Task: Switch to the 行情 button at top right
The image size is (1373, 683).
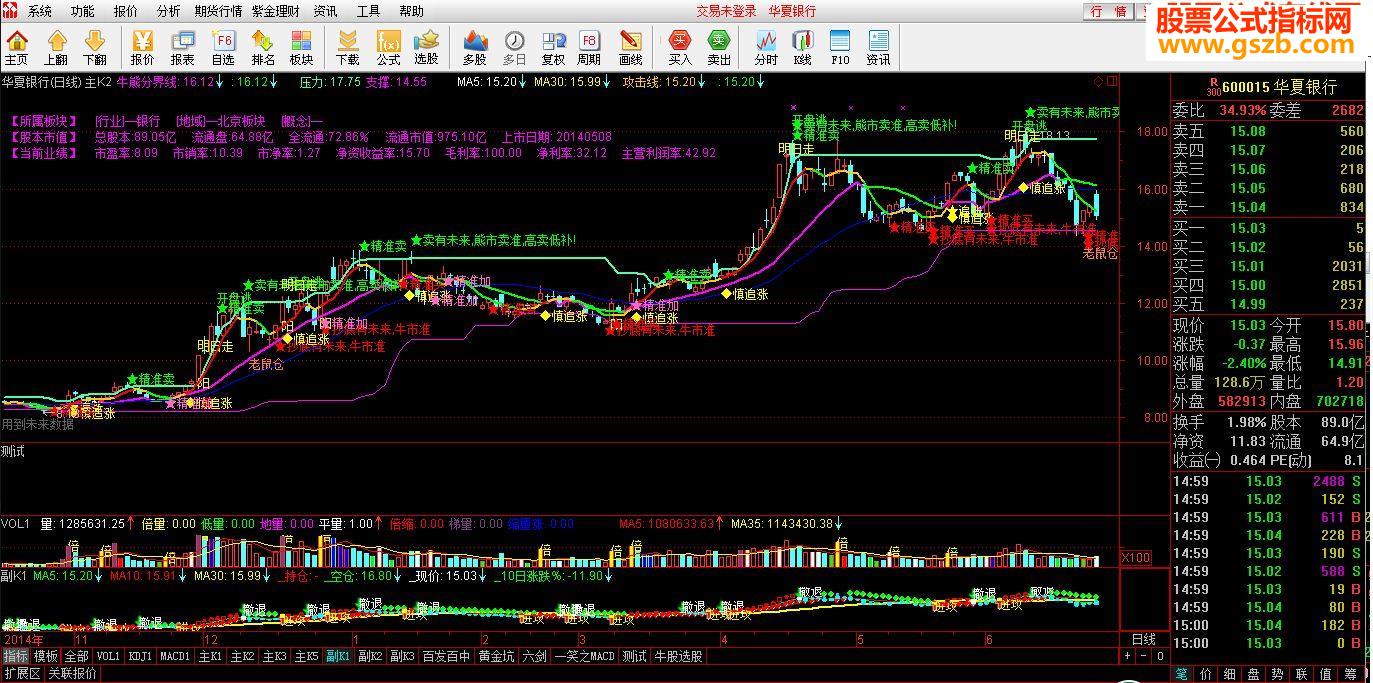Action: [x=1108, y=11]
